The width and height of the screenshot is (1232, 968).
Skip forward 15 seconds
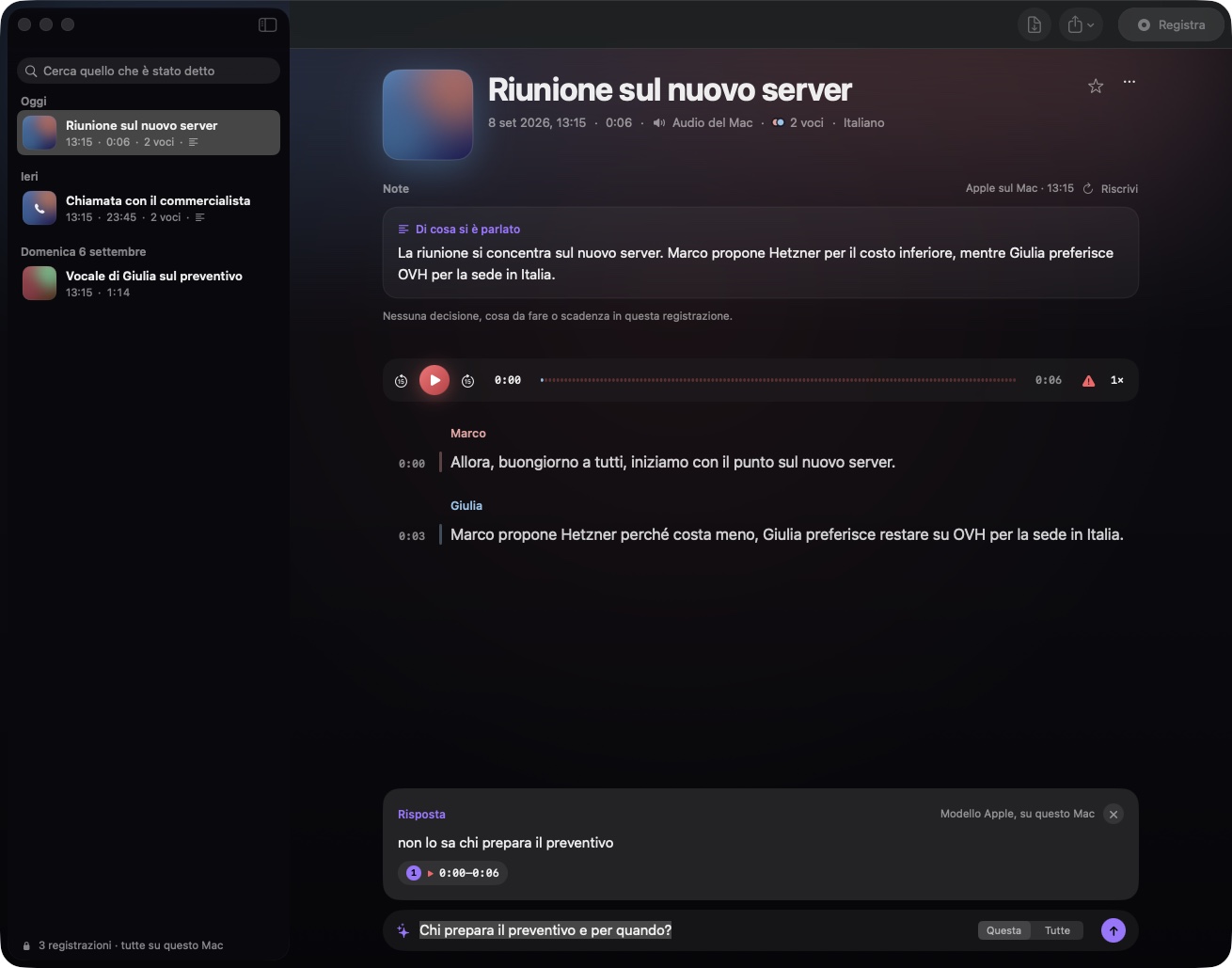tap(467, 380)
